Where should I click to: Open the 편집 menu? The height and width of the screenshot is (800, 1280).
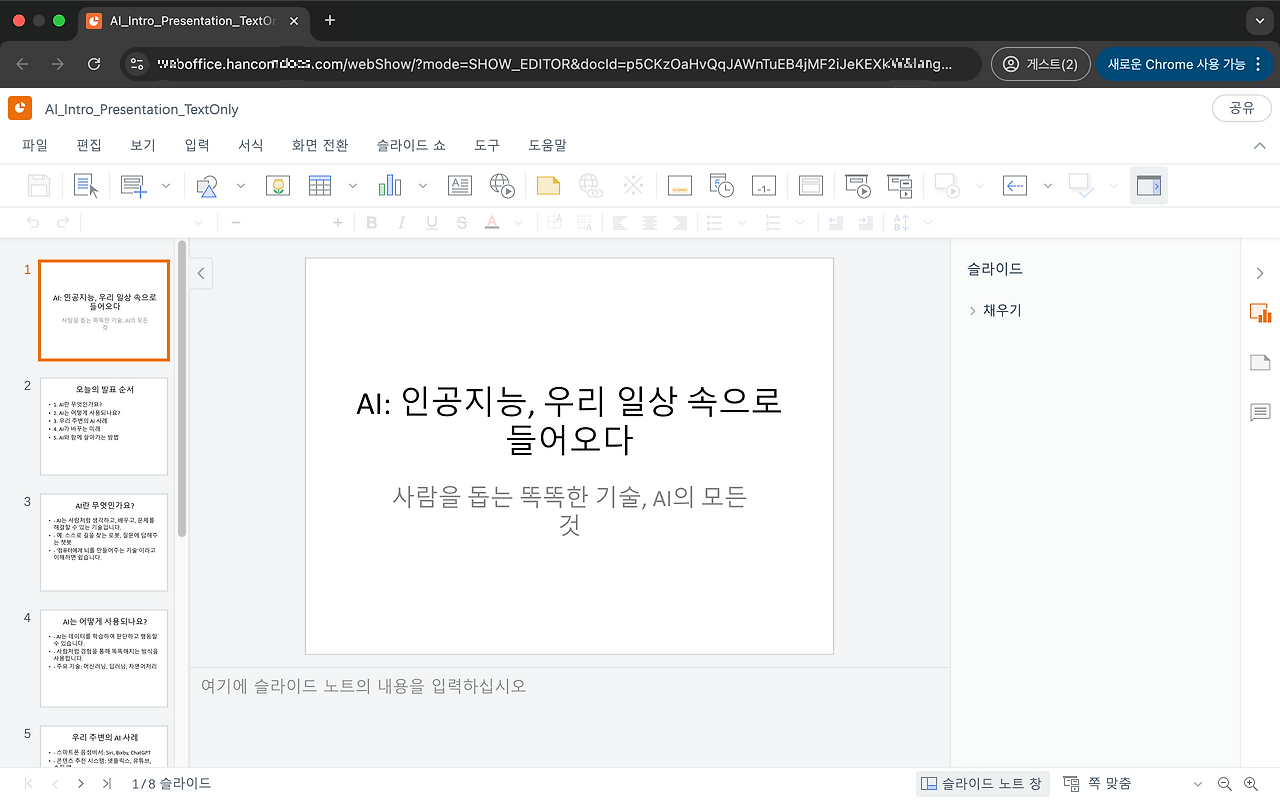89,145
